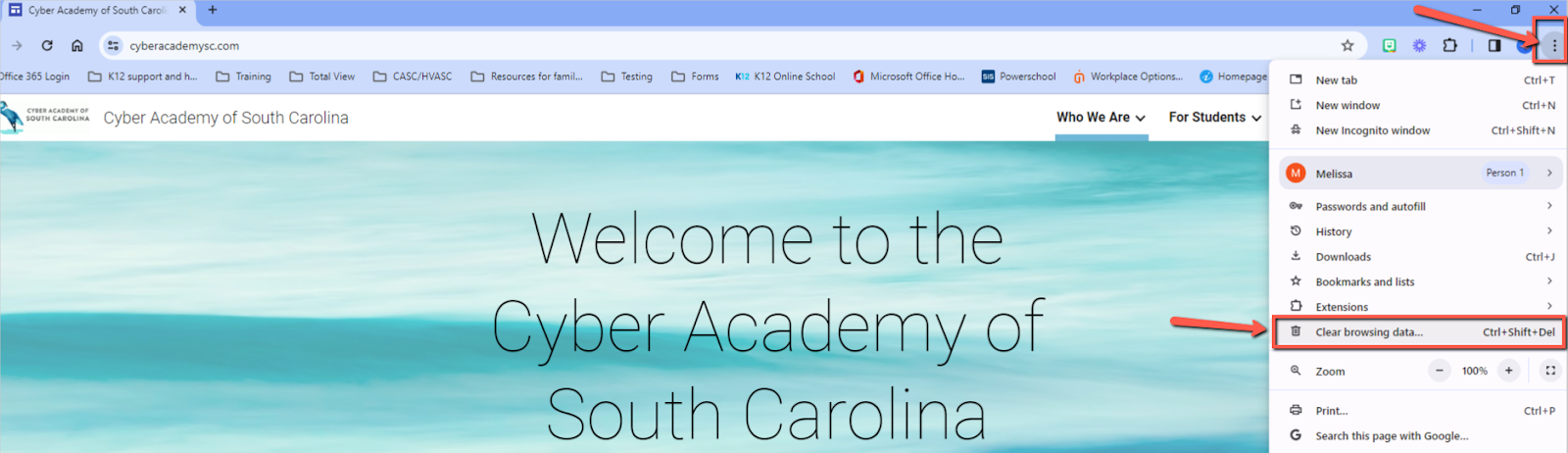The width and height of the screenshot is (1568, 453).
Task: Expand Passwords and autofill submenu
Action: point(1419,206)
